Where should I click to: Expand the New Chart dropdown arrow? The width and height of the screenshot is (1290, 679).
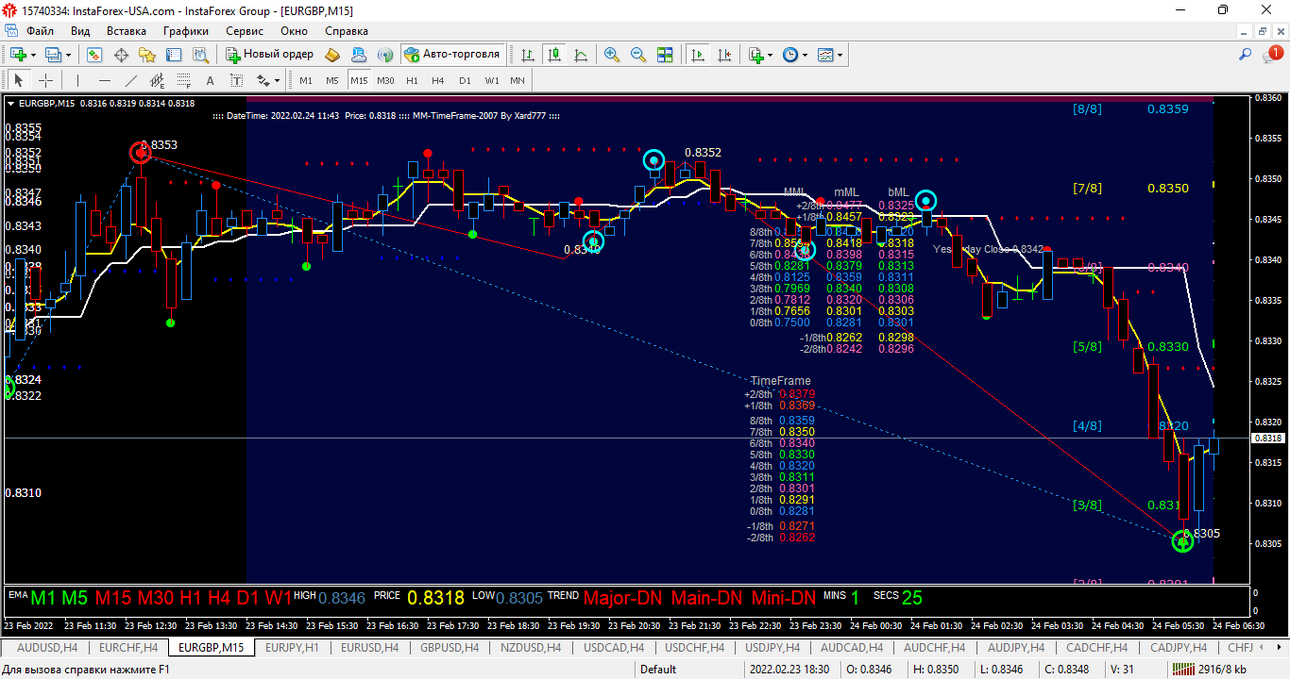pos(33,55)
